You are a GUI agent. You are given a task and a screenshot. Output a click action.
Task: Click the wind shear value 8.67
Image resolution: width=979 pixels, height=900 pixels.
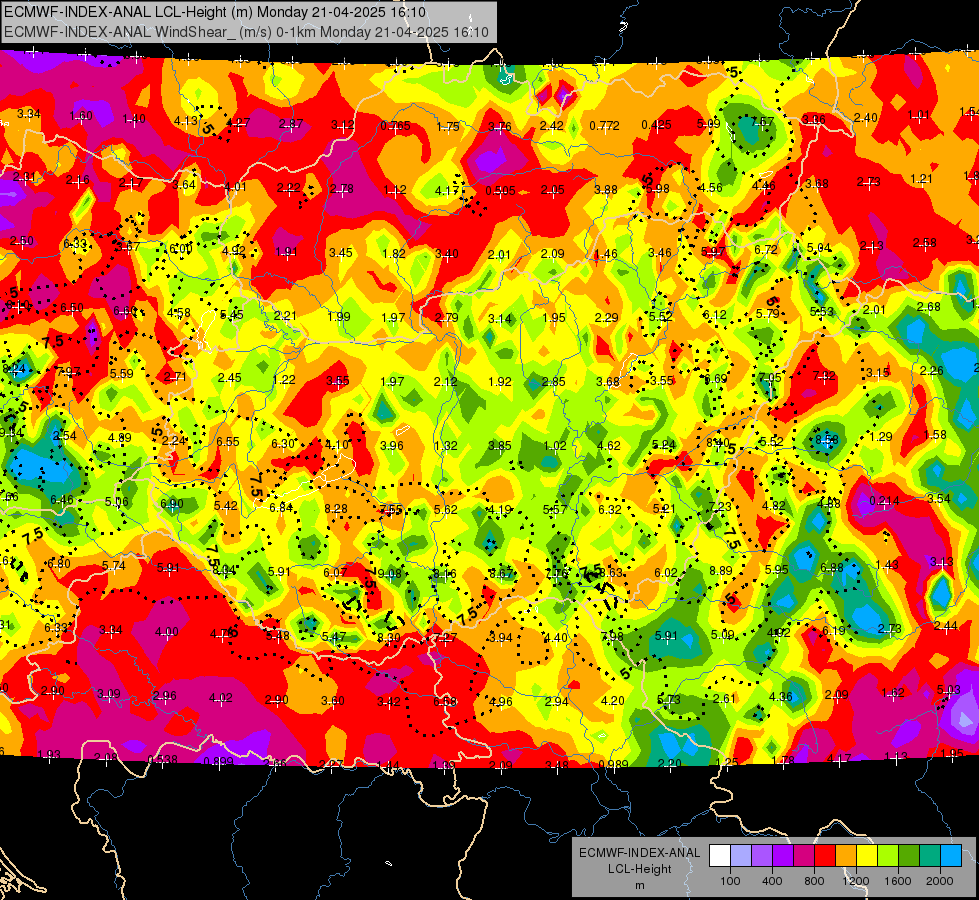point(501,573)
